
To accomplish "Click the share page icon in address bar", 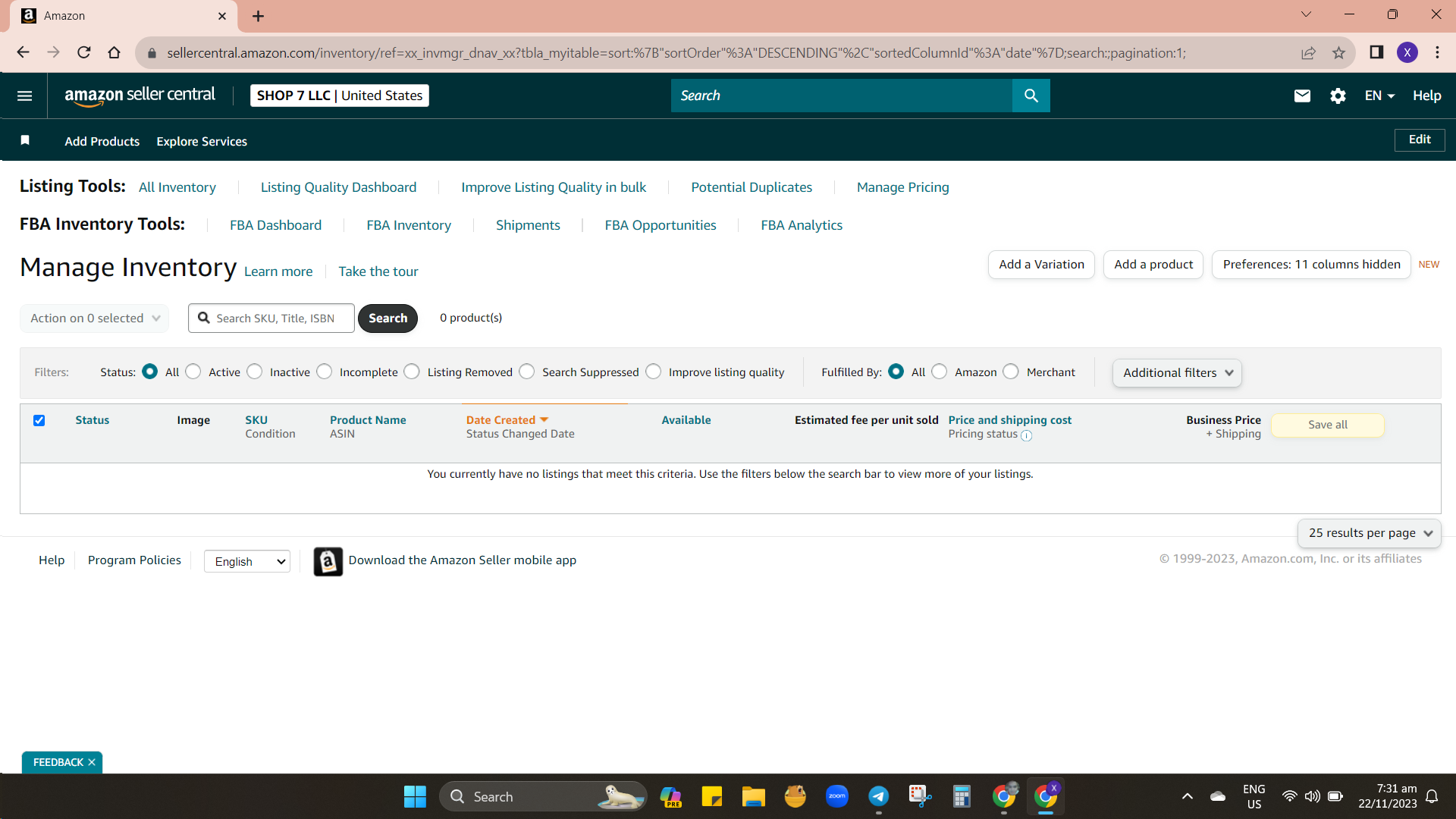I will 1308,52.
